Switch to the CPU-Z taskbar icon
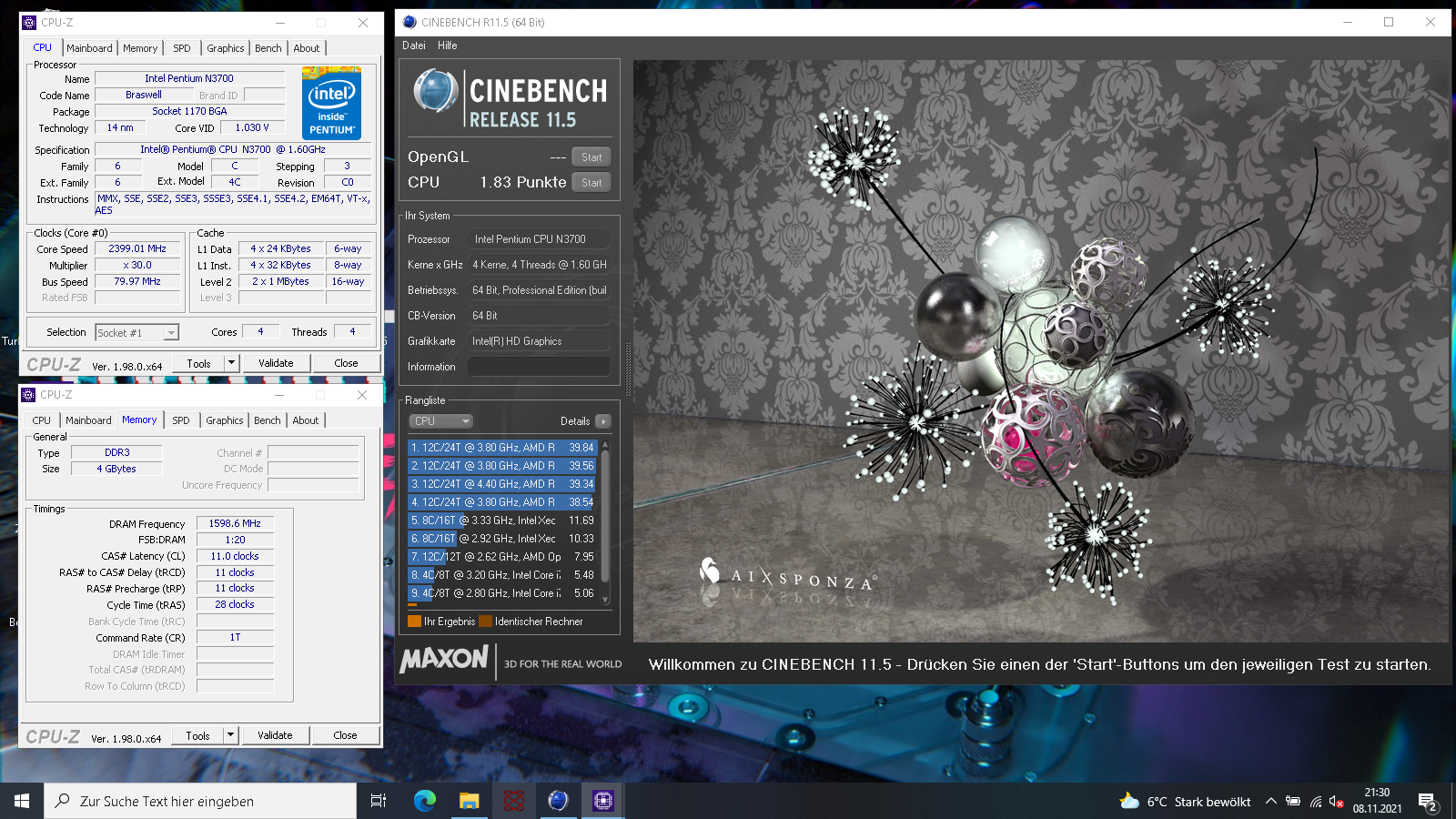This screenshot has height=819, width=1456. point(602,801)
